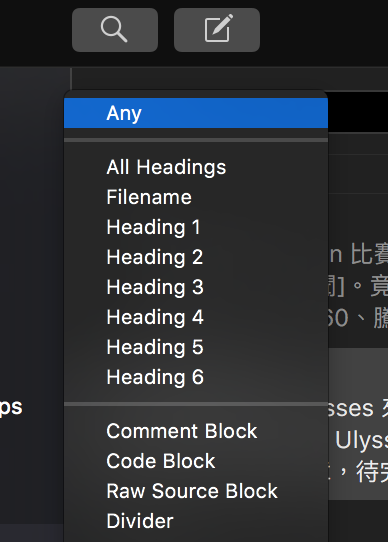
Task: Choose Comment Block in the menu
Action: (x=196, y=431)
